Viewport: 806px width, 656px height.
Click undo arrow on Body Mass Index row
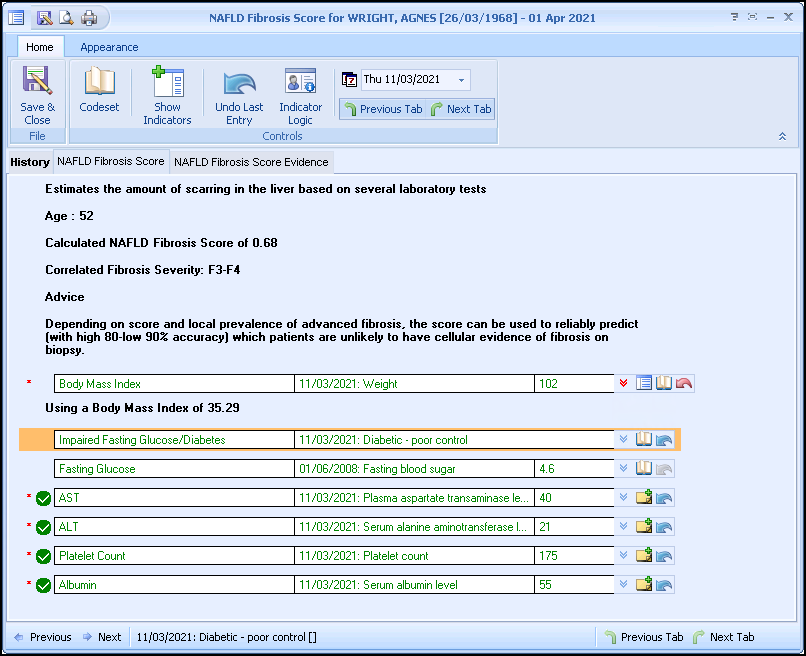point(684,383)
